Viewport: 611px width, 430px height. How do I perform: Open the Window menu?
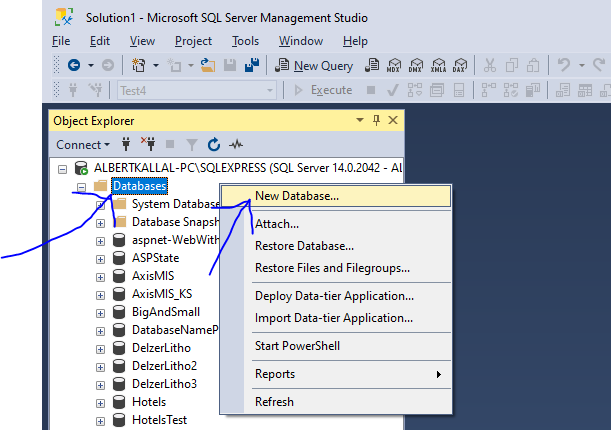coord(301,41)
